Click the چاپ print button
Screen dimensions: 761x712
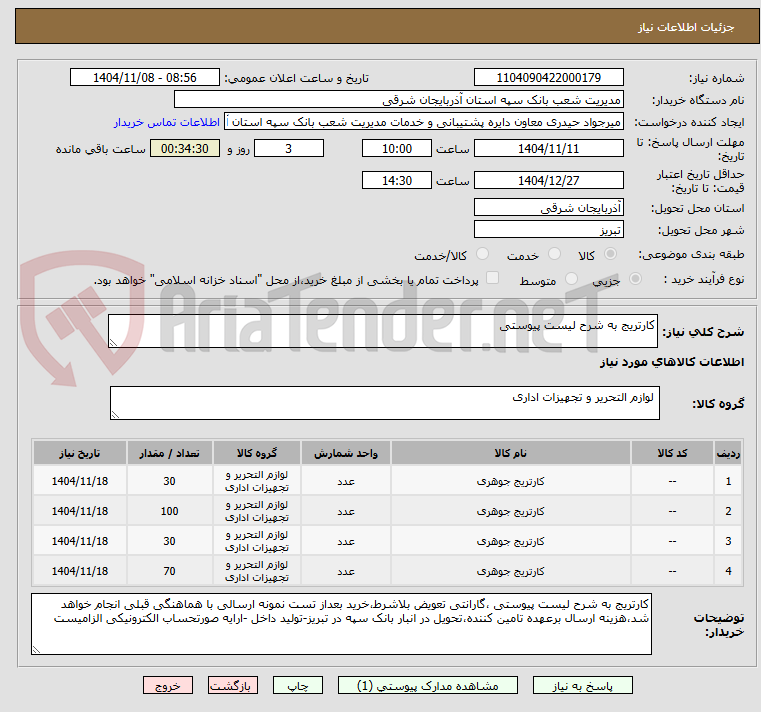pos(298,685)
